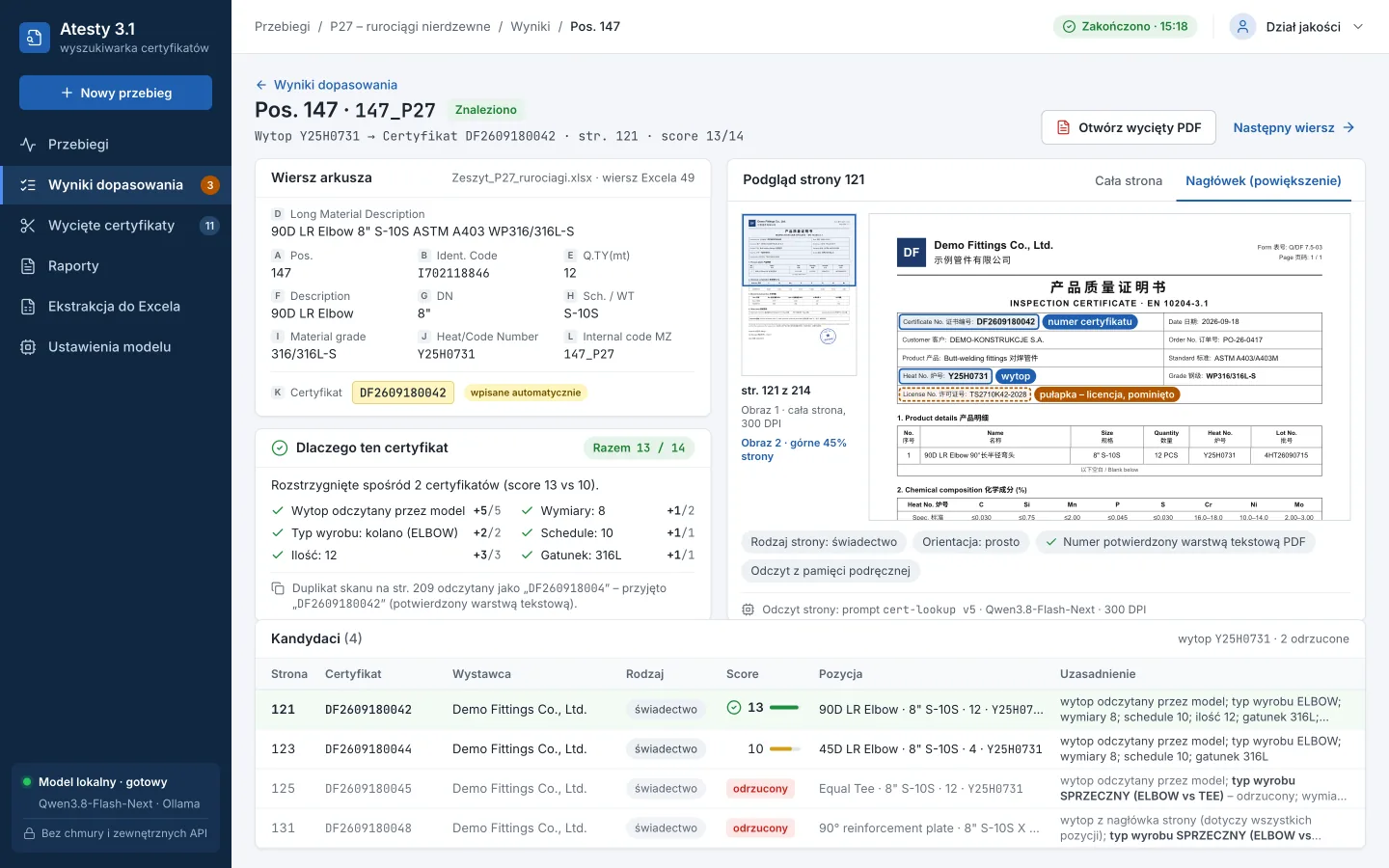
Task: Switch to the Cała strona tab
Action: pos(1129,181)
